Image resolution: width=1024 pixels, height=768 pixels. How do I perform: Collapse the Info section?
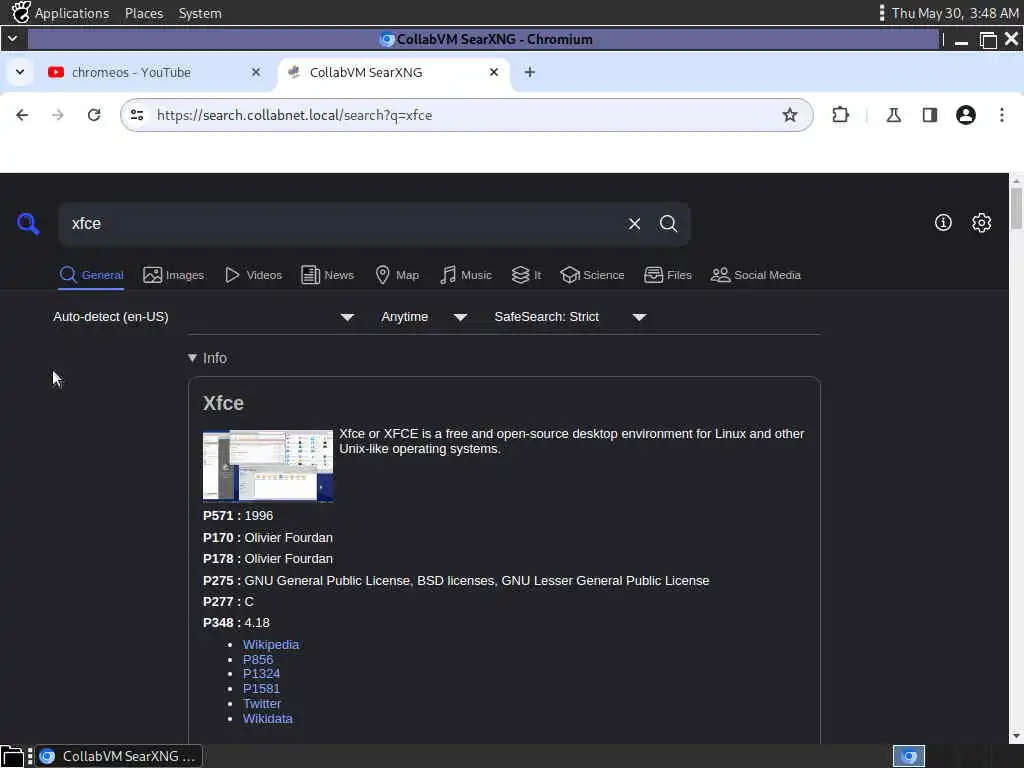208,358
